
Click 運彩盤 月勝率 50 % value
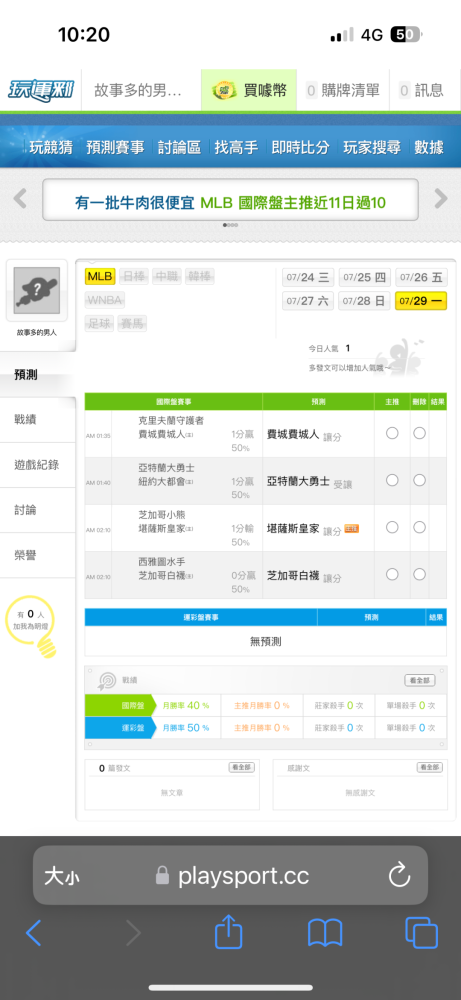(186, 728)
